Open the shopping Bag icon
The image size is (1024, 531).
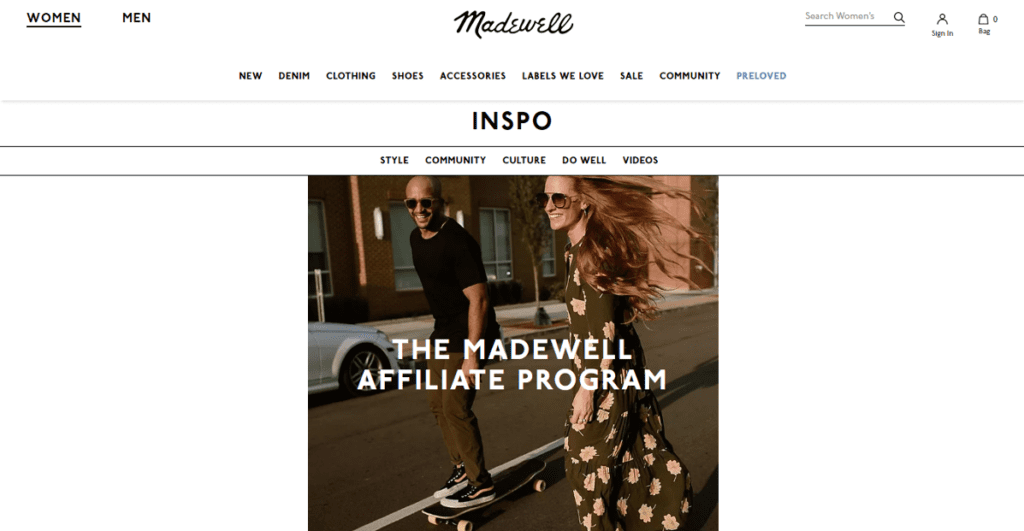coord(987,24)
